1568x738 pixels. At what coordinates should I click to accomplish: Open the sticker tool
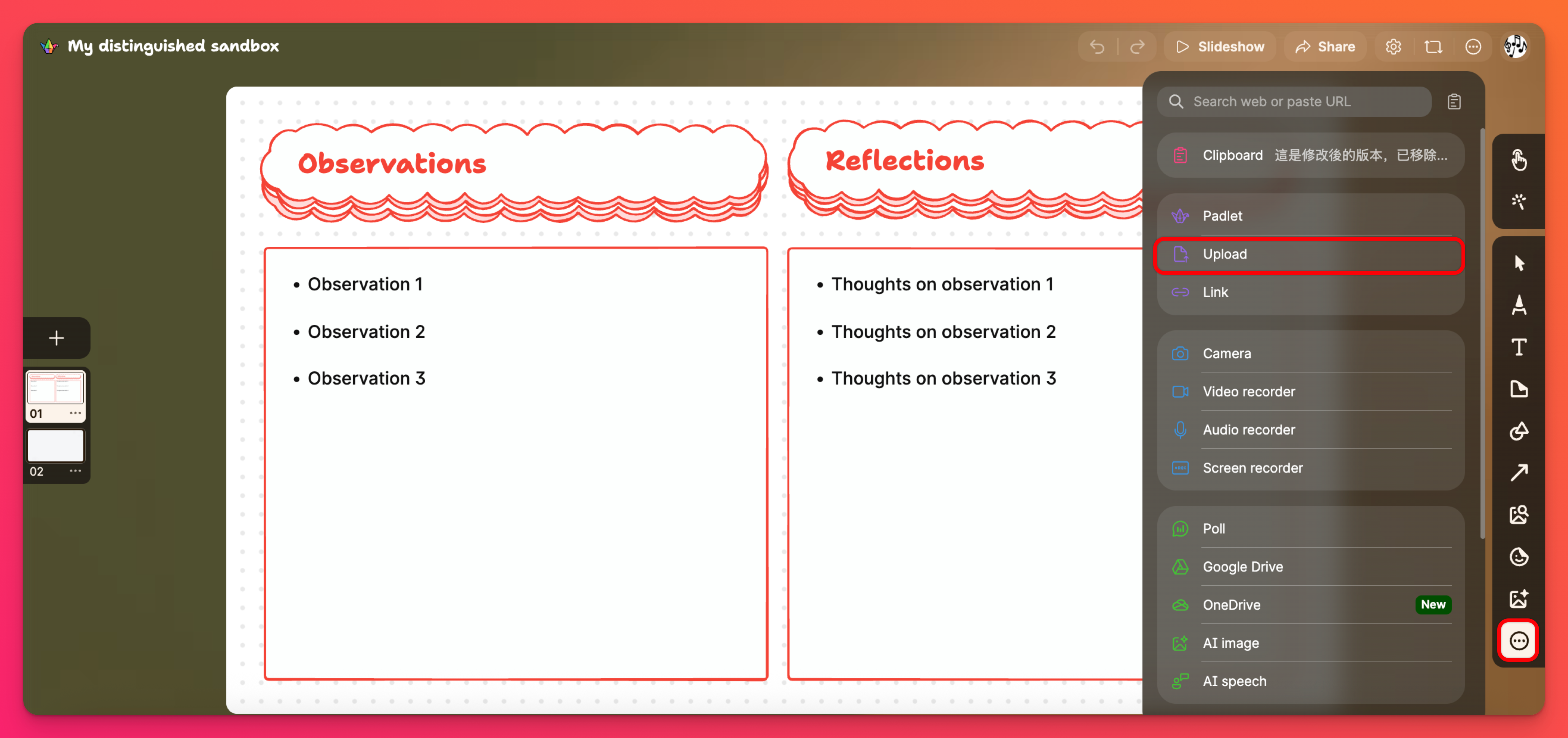point(1519,556)
